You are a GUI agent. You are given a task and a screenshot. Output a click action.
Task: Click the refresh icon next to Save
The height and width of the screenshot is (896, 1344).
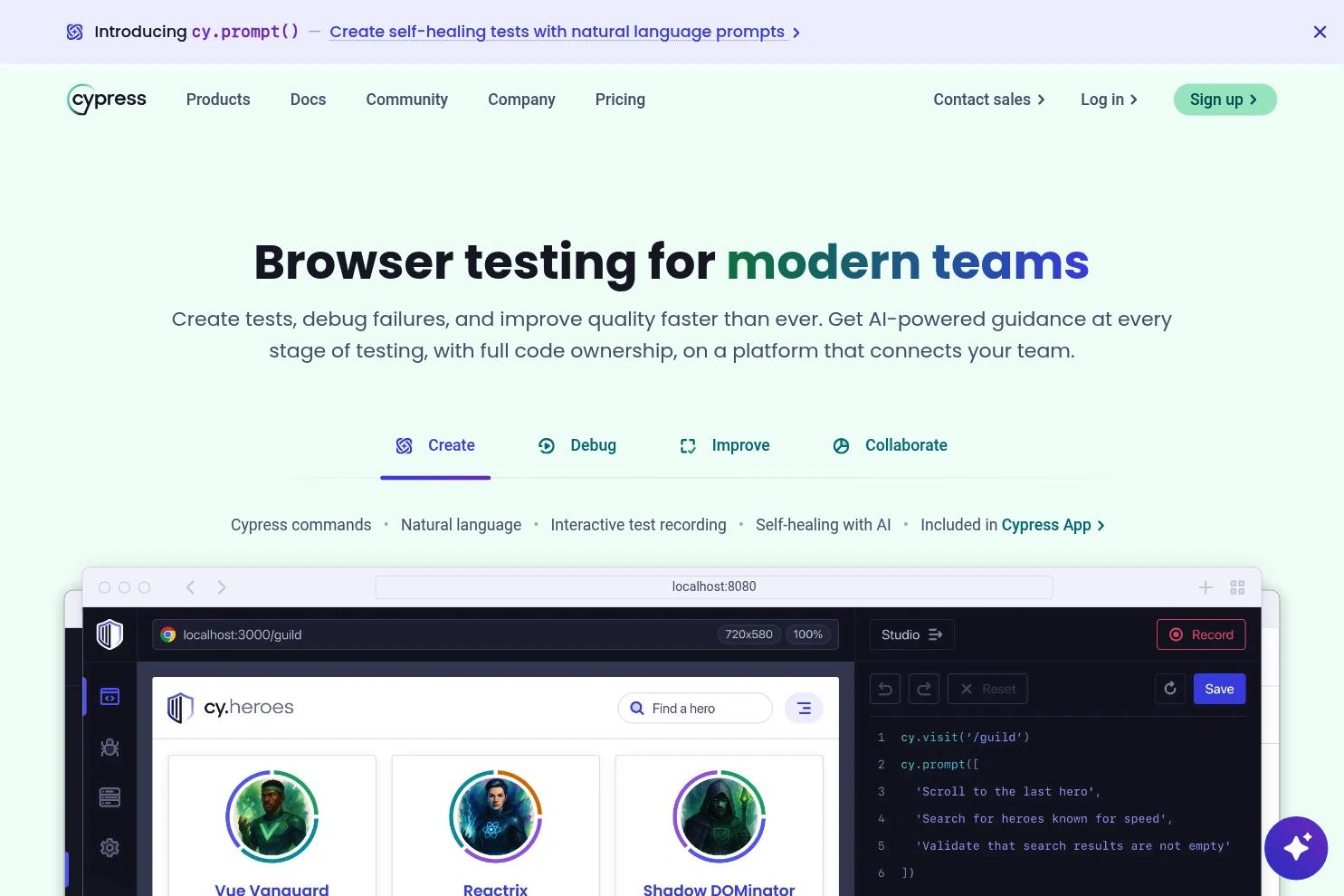[x=1170, y=689]
